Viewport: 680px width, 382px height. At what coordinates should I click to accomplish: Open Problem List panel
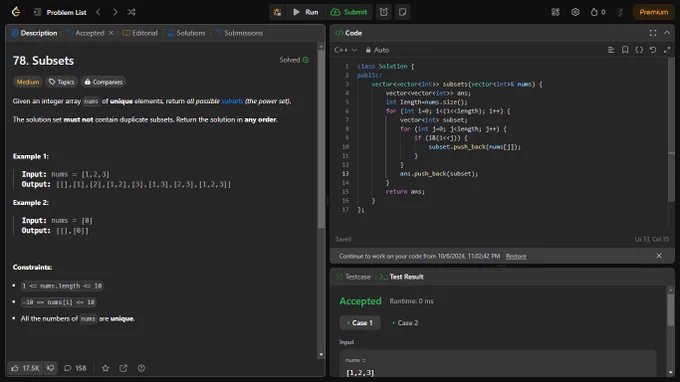[x=60, y=12]
